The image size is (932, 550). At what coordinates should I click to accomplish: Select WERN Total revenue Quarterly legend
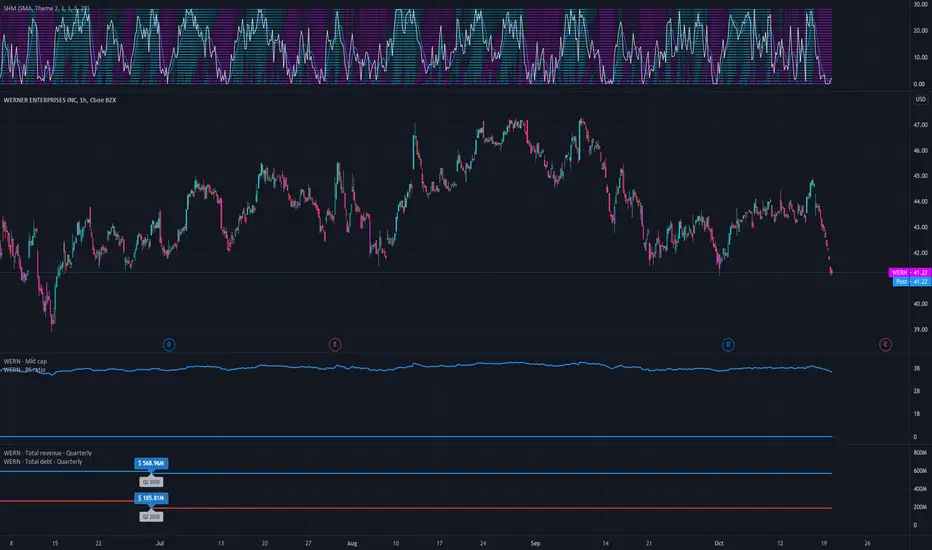pyautogui.click(x=48, y=453)
